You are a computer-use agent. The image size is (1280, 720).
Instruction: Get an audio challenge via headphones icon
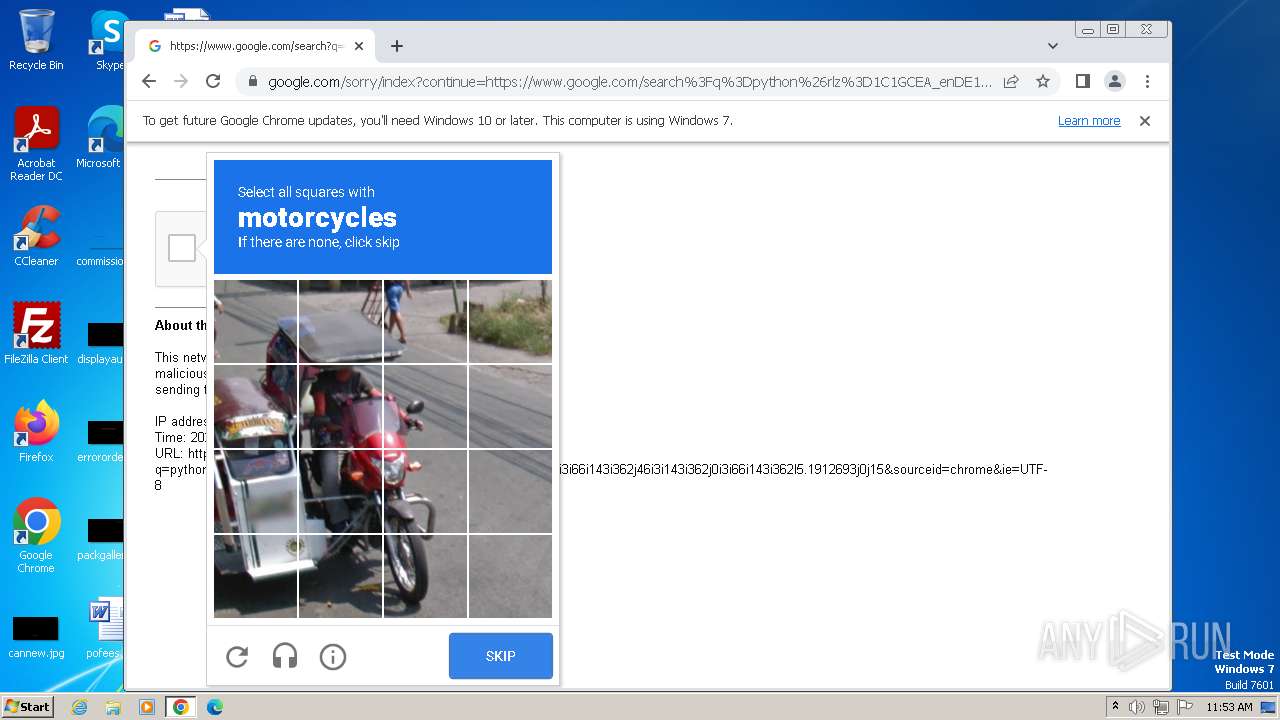(x=285, y=656)
